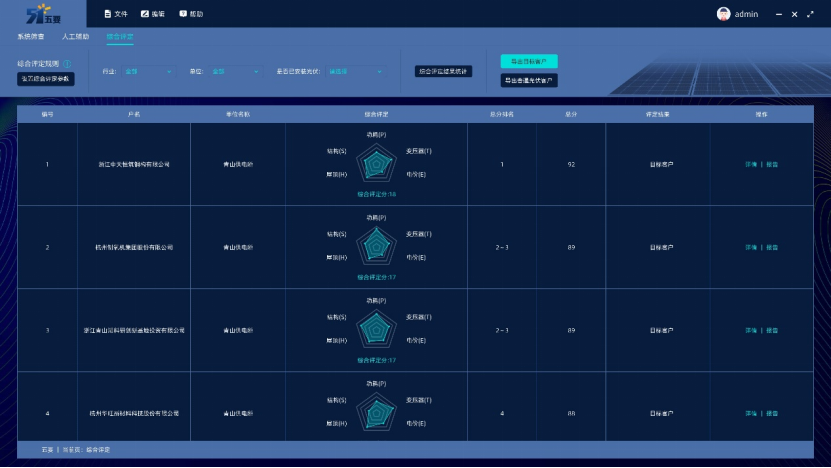
Task: Open 报告 report link for row 2
Action: [772, 248]
